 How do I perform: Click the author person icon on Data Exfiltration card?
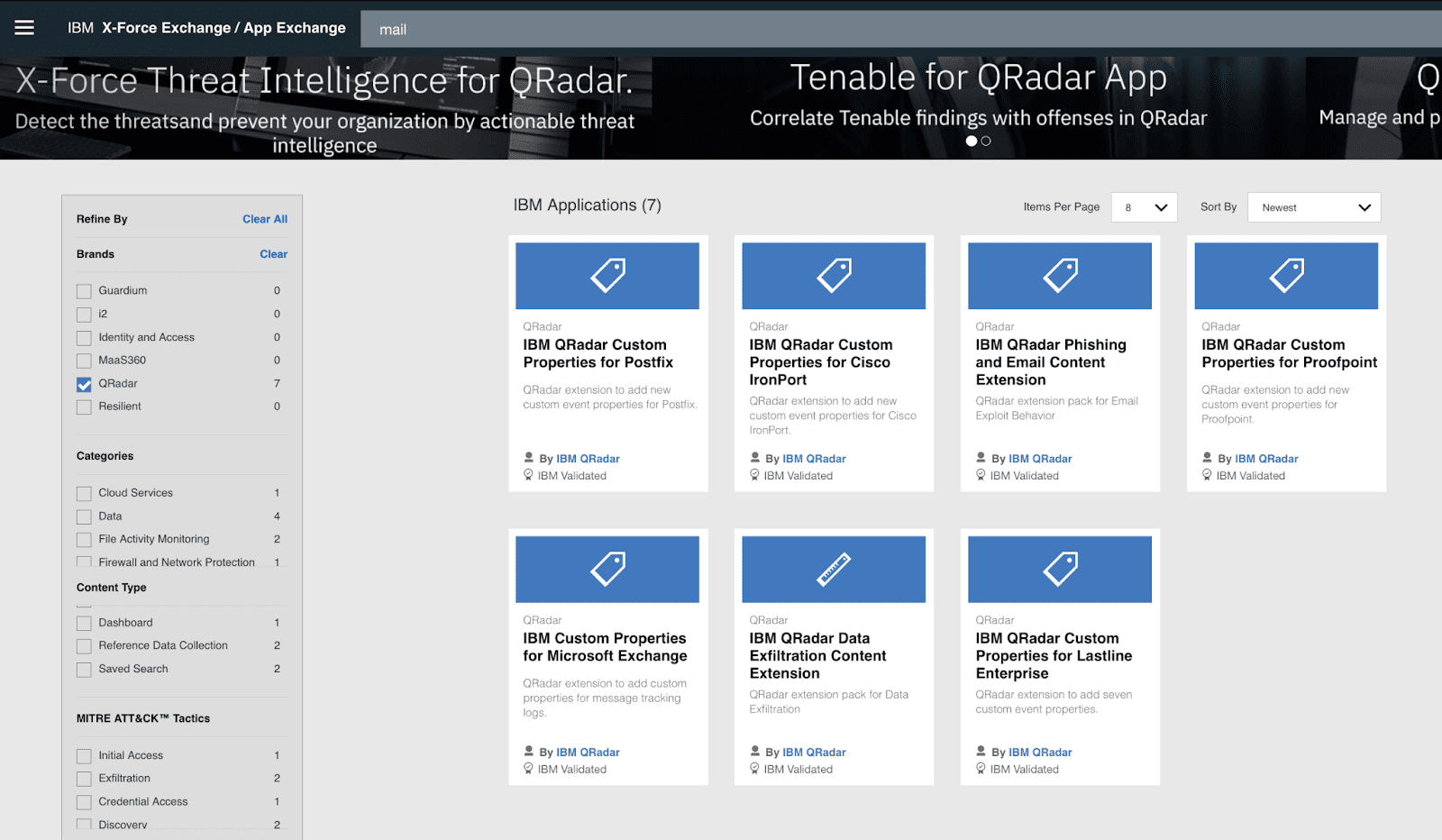pyautogui.click(x=755, y=752)
